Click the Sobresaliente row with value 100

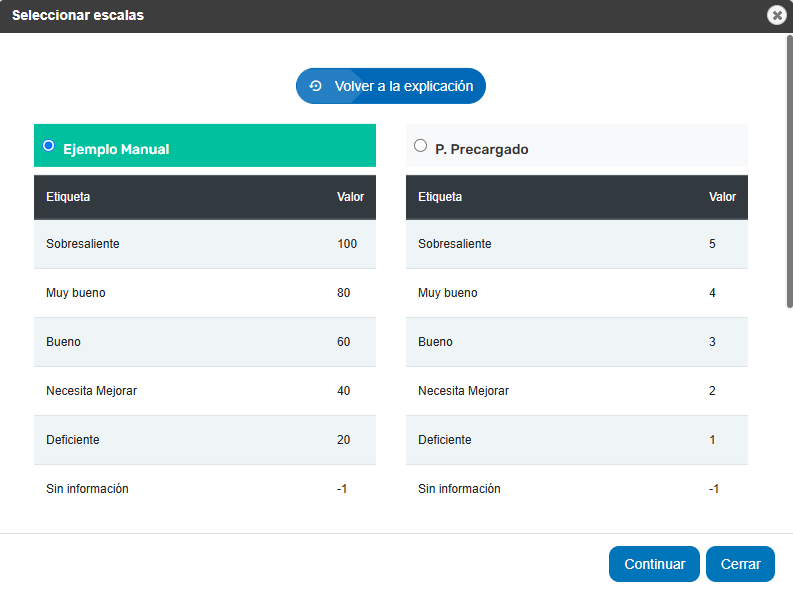click(205, 244)
